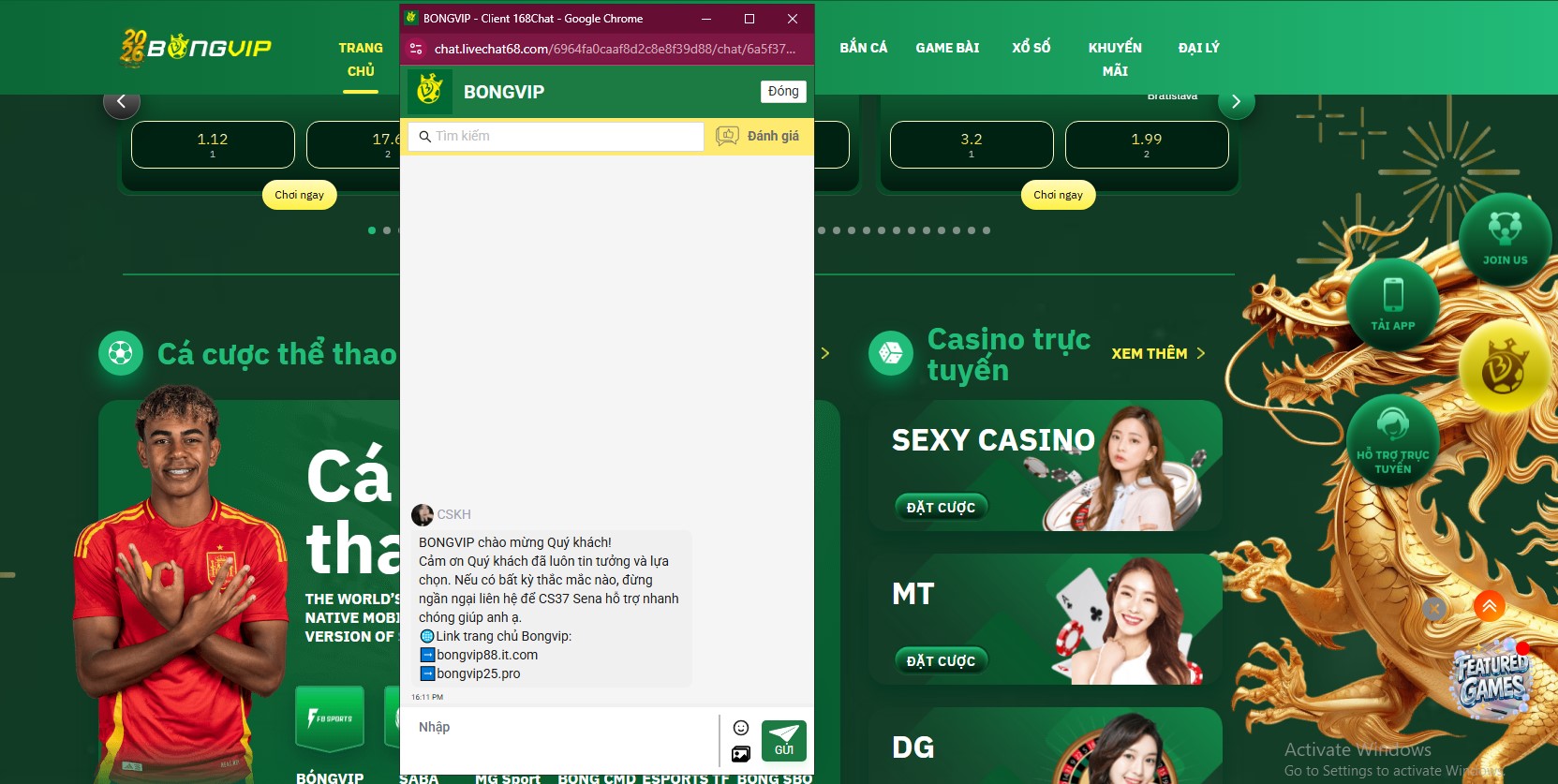Viewport: 1558px width, 784px height.
Task: Click Chơi ngay under the 3.2 odds
Action: click(1059, 195)
